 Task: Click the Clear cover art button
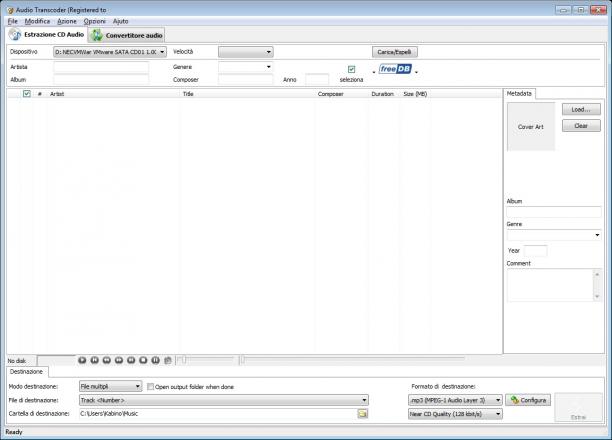point(581,126)
